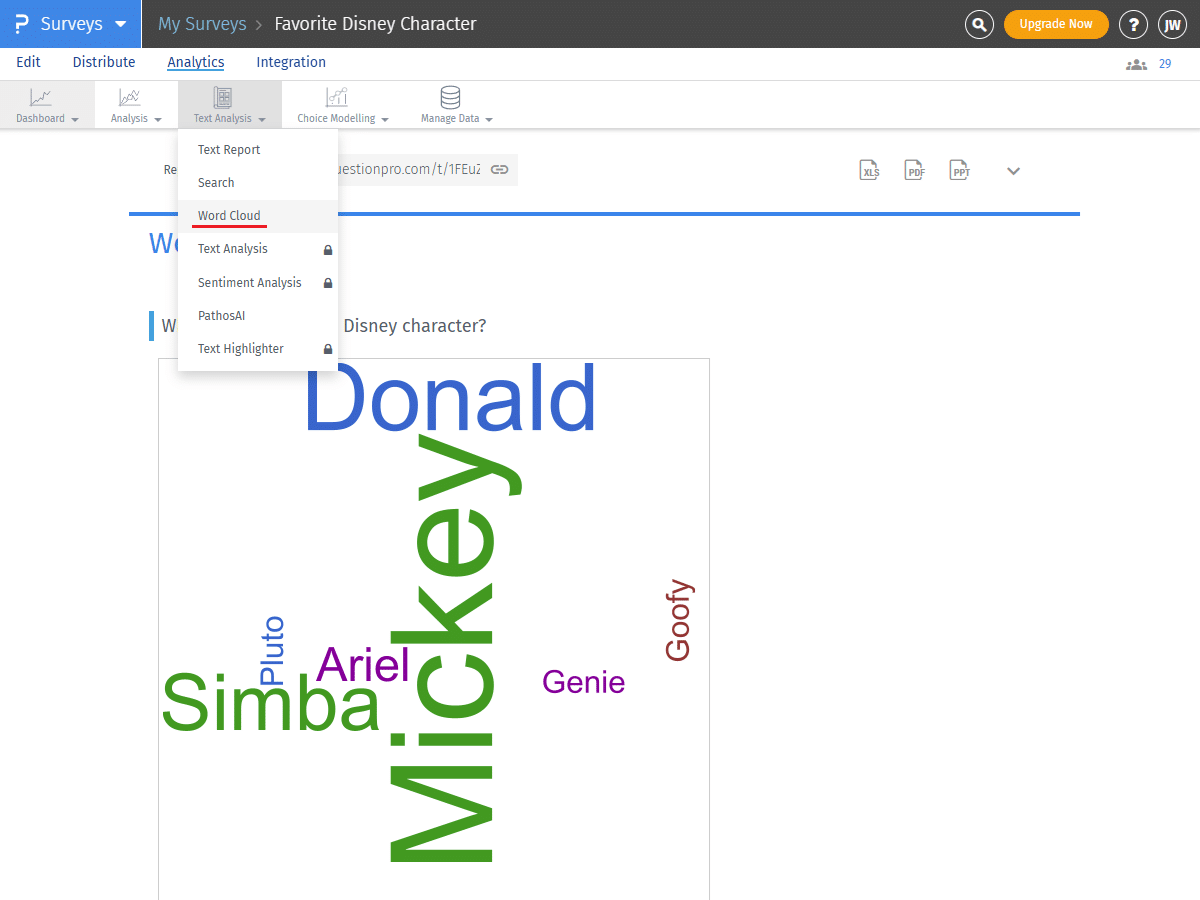Export results to PPT format

[959, 170]
